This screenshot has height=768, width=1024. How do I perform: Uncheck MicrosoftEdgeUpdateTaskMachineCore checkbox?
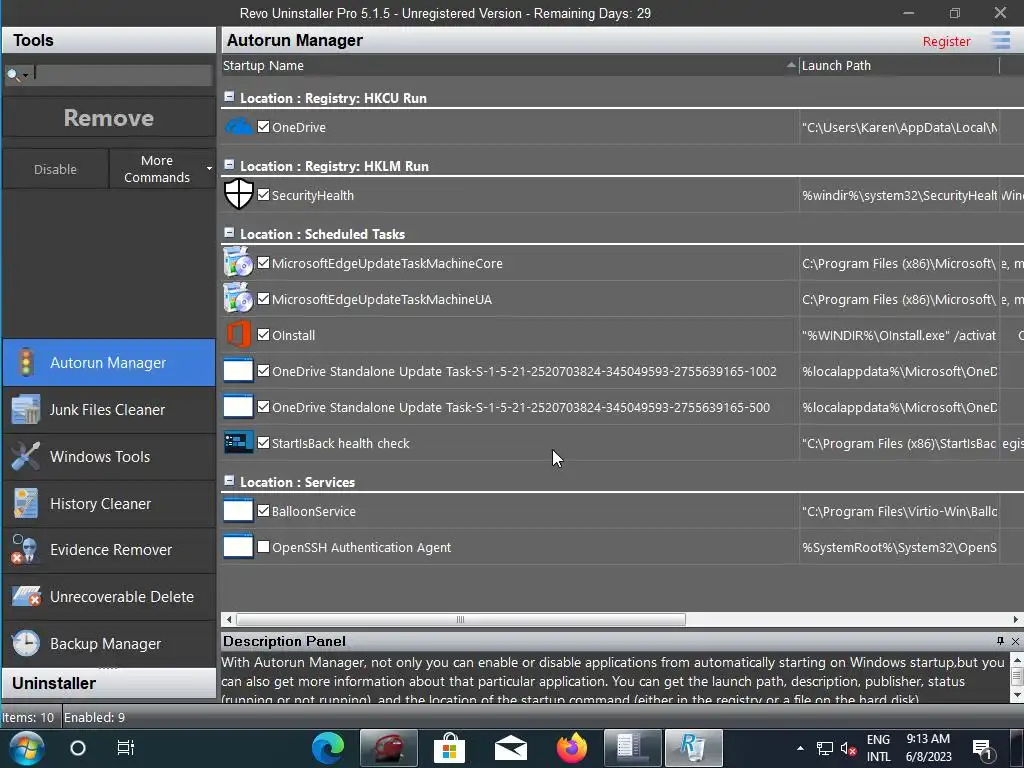tap(263, 263)
